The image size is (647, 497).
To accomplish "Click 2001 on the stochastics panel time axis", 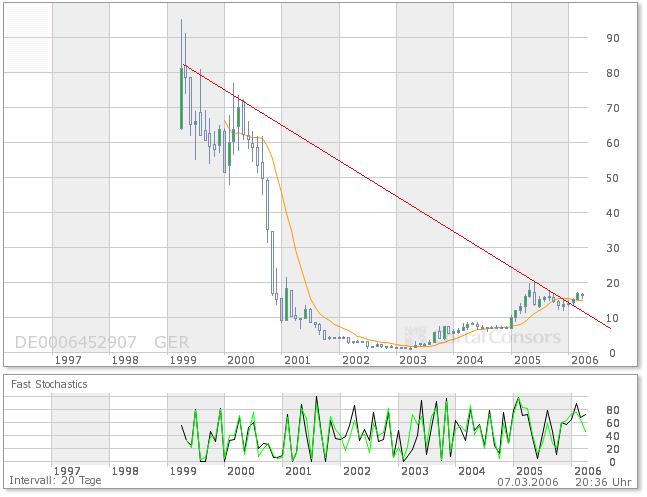I will pos(297,469).
